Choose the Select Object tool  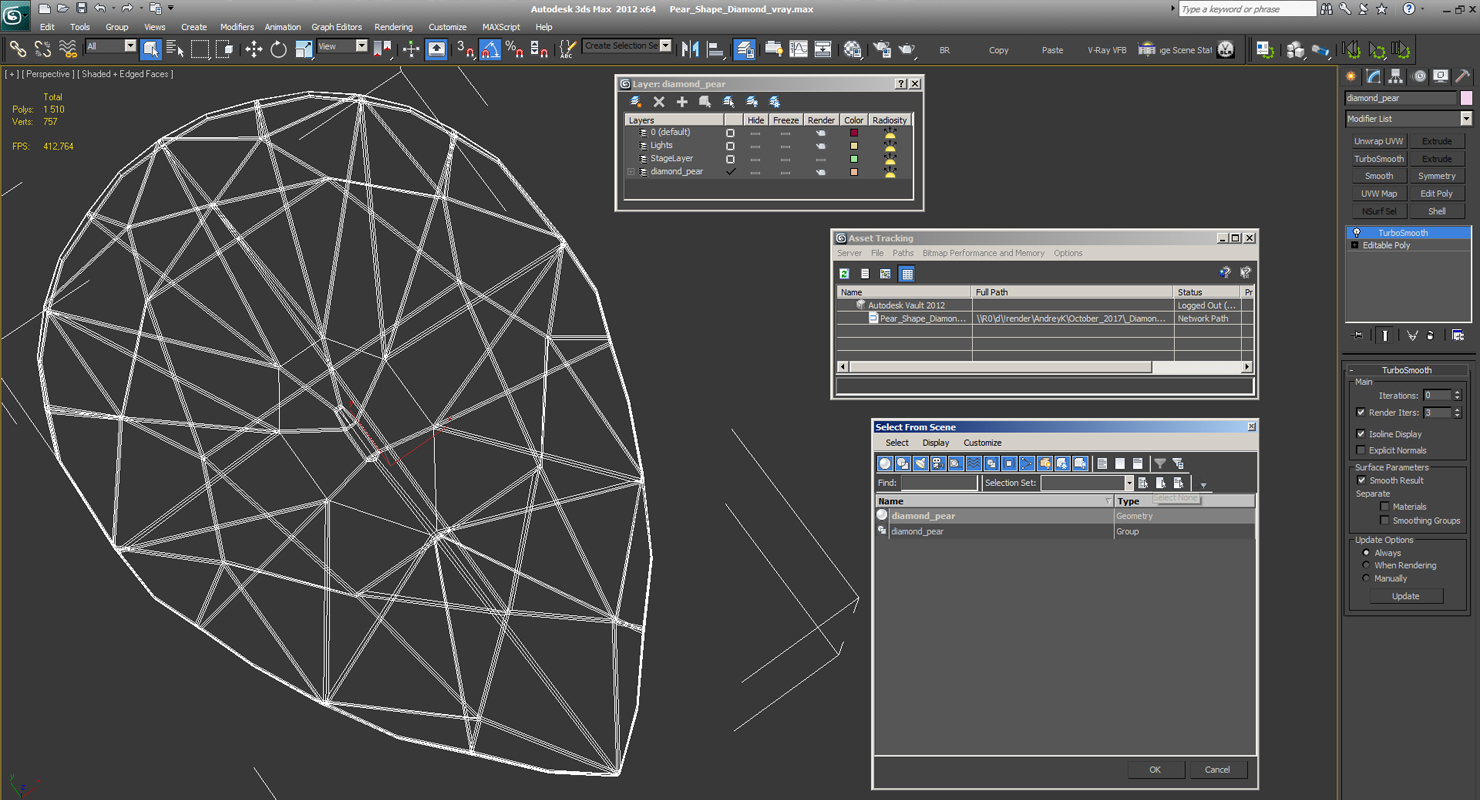click(x=151, y=49)
